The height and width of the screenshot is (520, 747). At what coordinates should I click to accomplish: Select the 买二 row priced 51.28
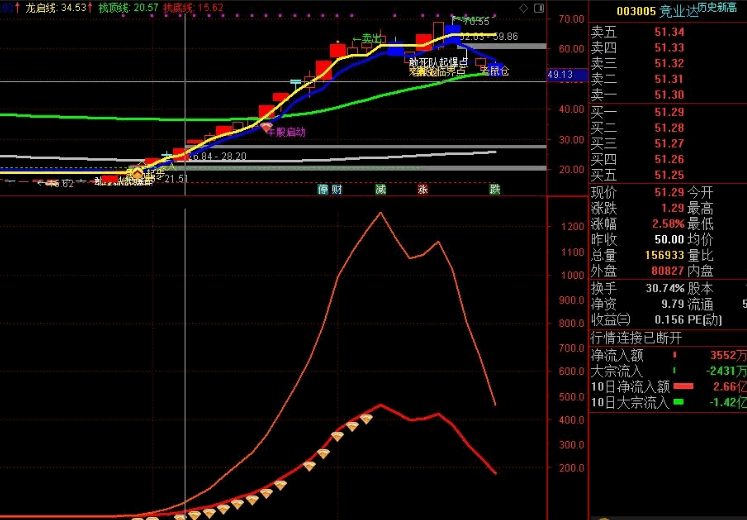tap(668, 128)
